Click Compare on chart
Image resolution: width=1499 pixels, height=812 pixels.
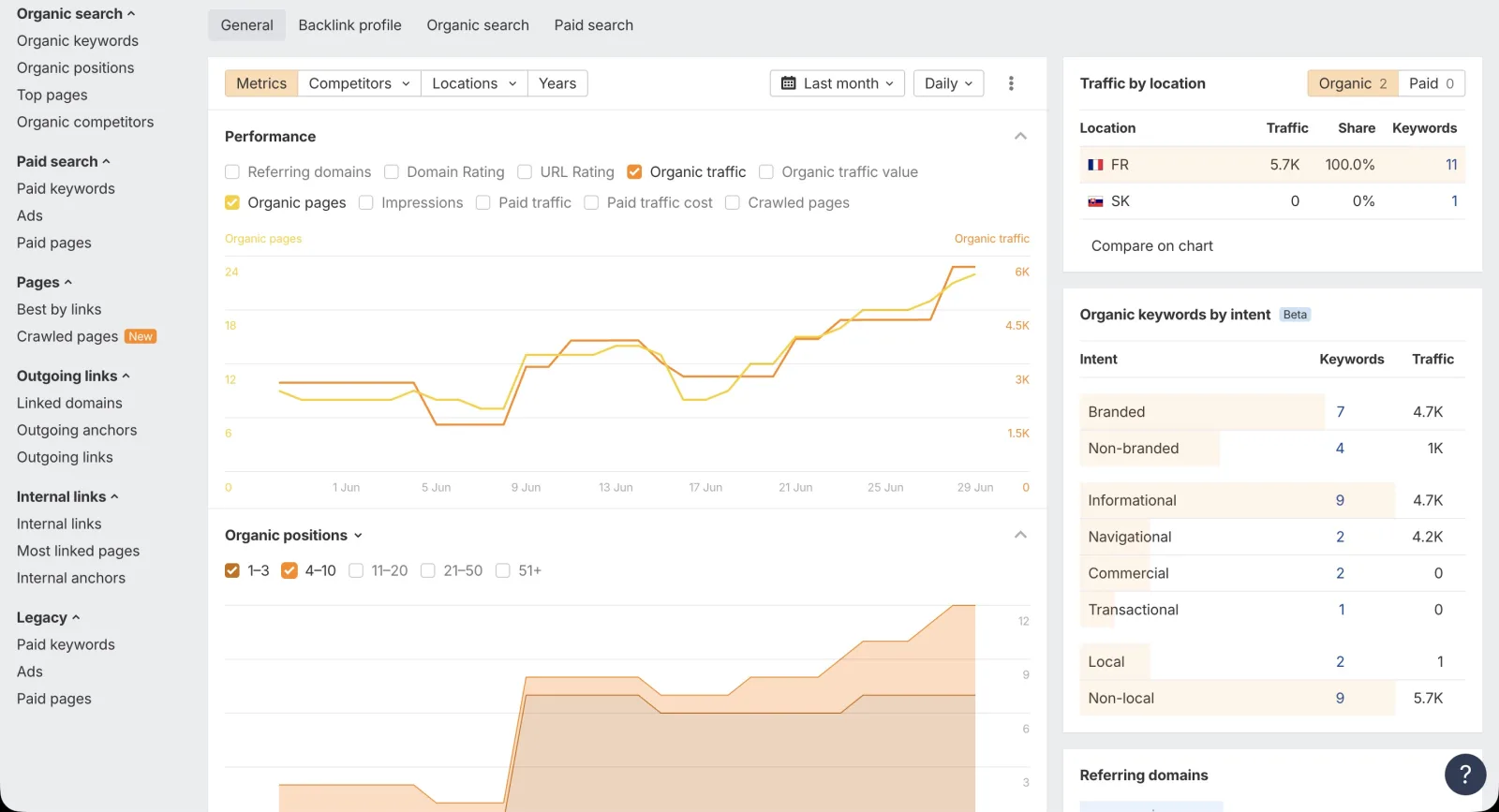tap(1151, 245)
